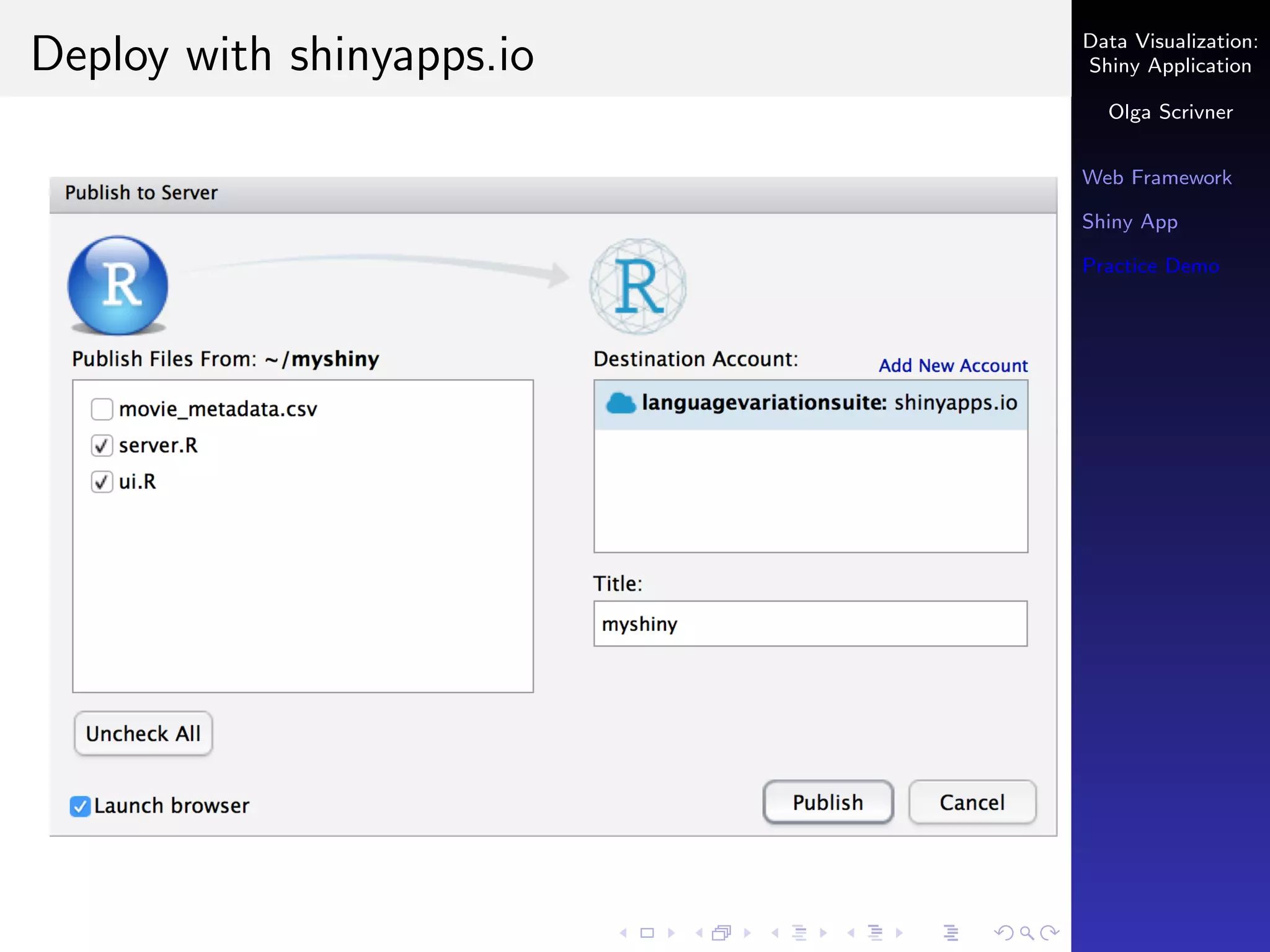Go to previous section arrow
The height and width of the screenshot is (952, 1270).
click(x=851, y=933)
